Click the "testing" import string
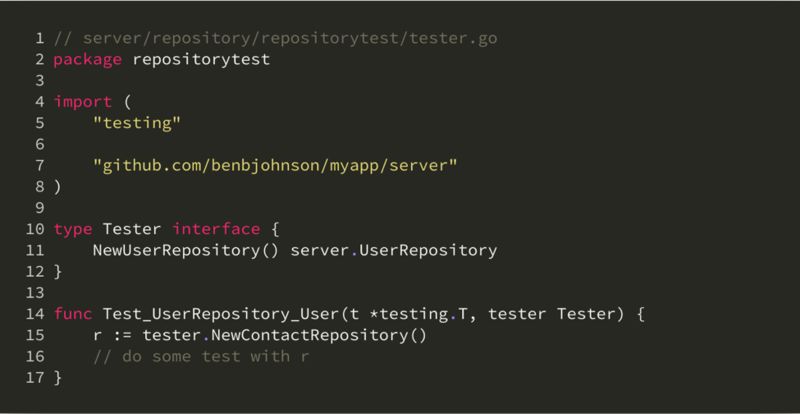This screenshot has width=800, height=414. coord(137,124)
